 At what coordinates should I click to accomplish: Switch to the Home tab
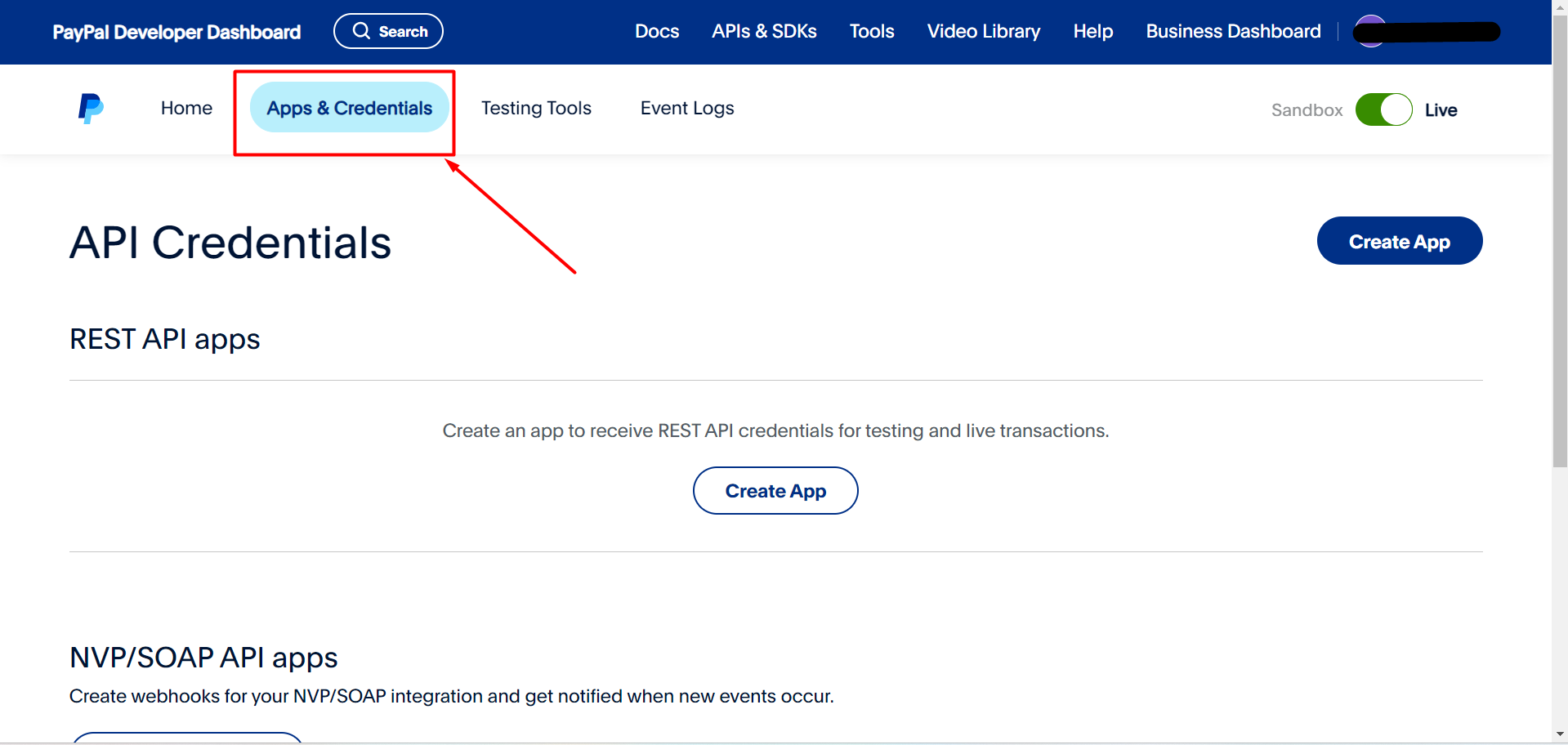click(x=186, y=108)
